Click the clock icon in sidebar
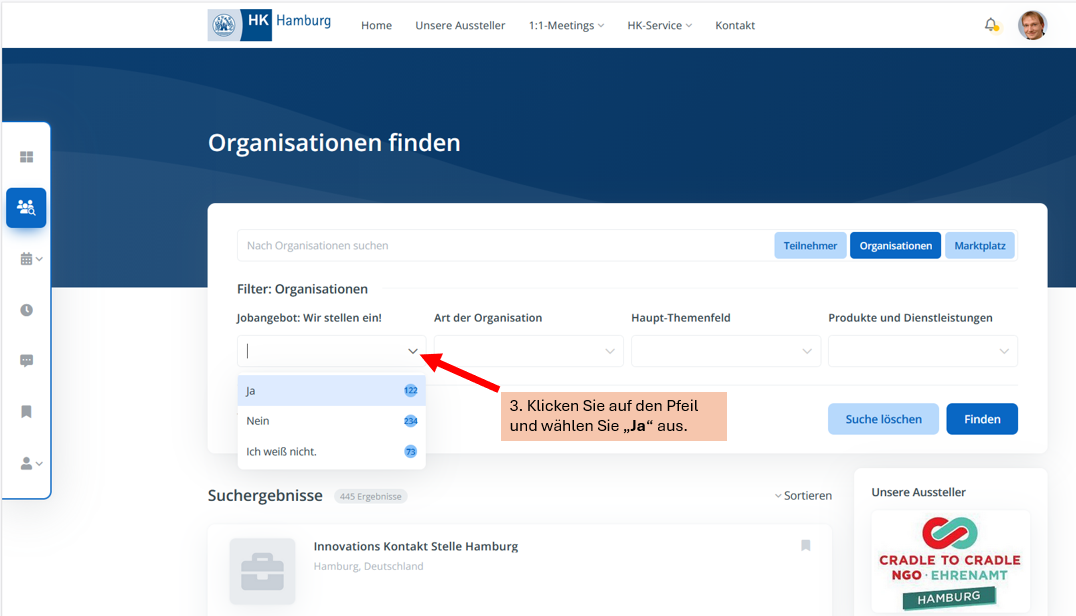This screenshot has width=1076, height=616. point(27,310)
